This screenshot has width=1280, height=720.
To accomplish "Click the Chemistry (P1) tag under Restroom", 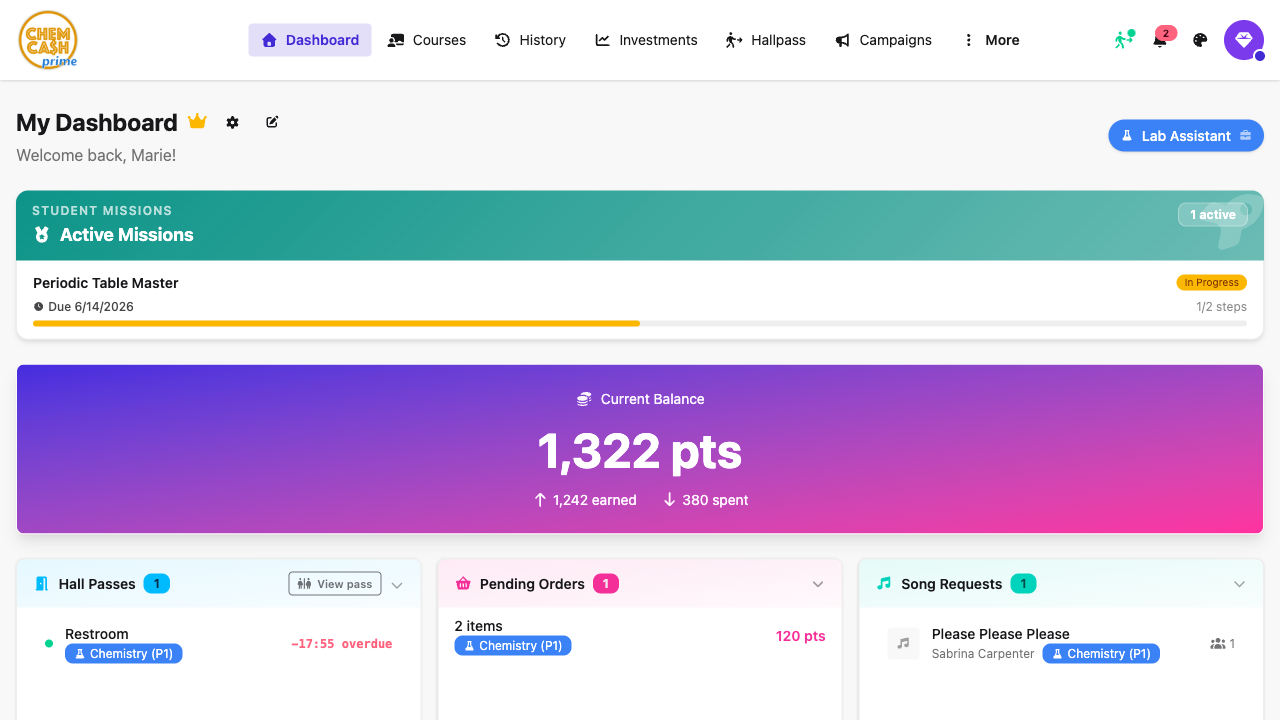I will (124, 654).
